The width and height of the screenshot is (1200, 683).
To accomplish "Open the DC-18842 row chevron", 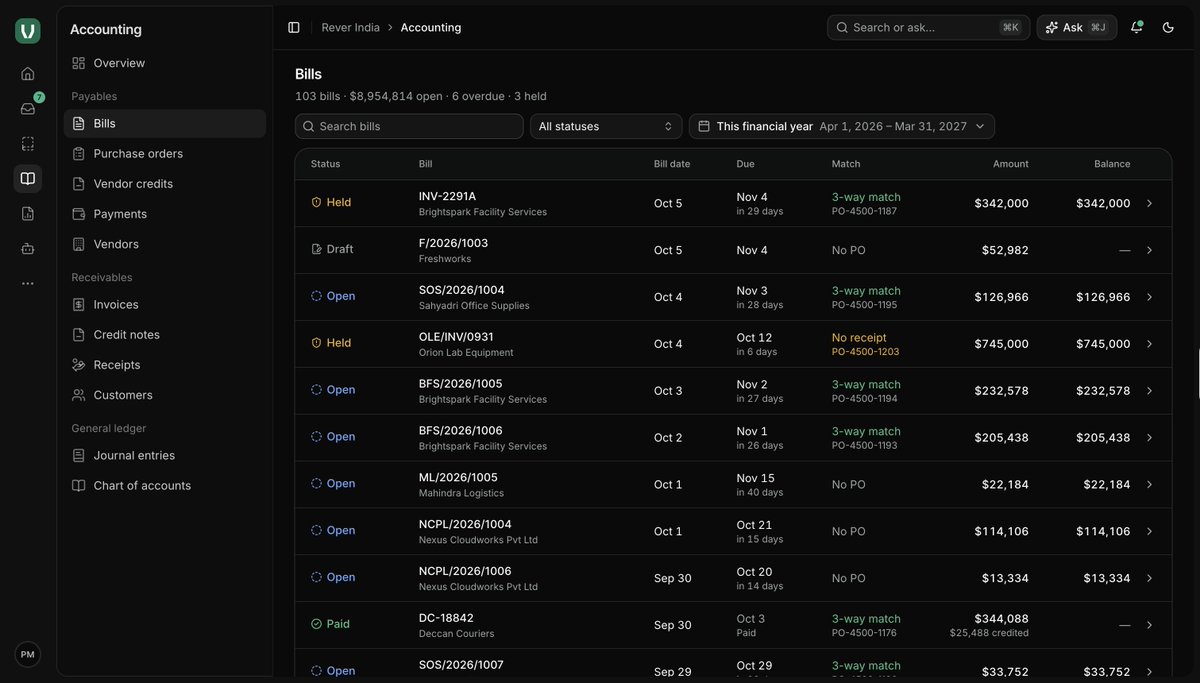I will coord(1150,625).
